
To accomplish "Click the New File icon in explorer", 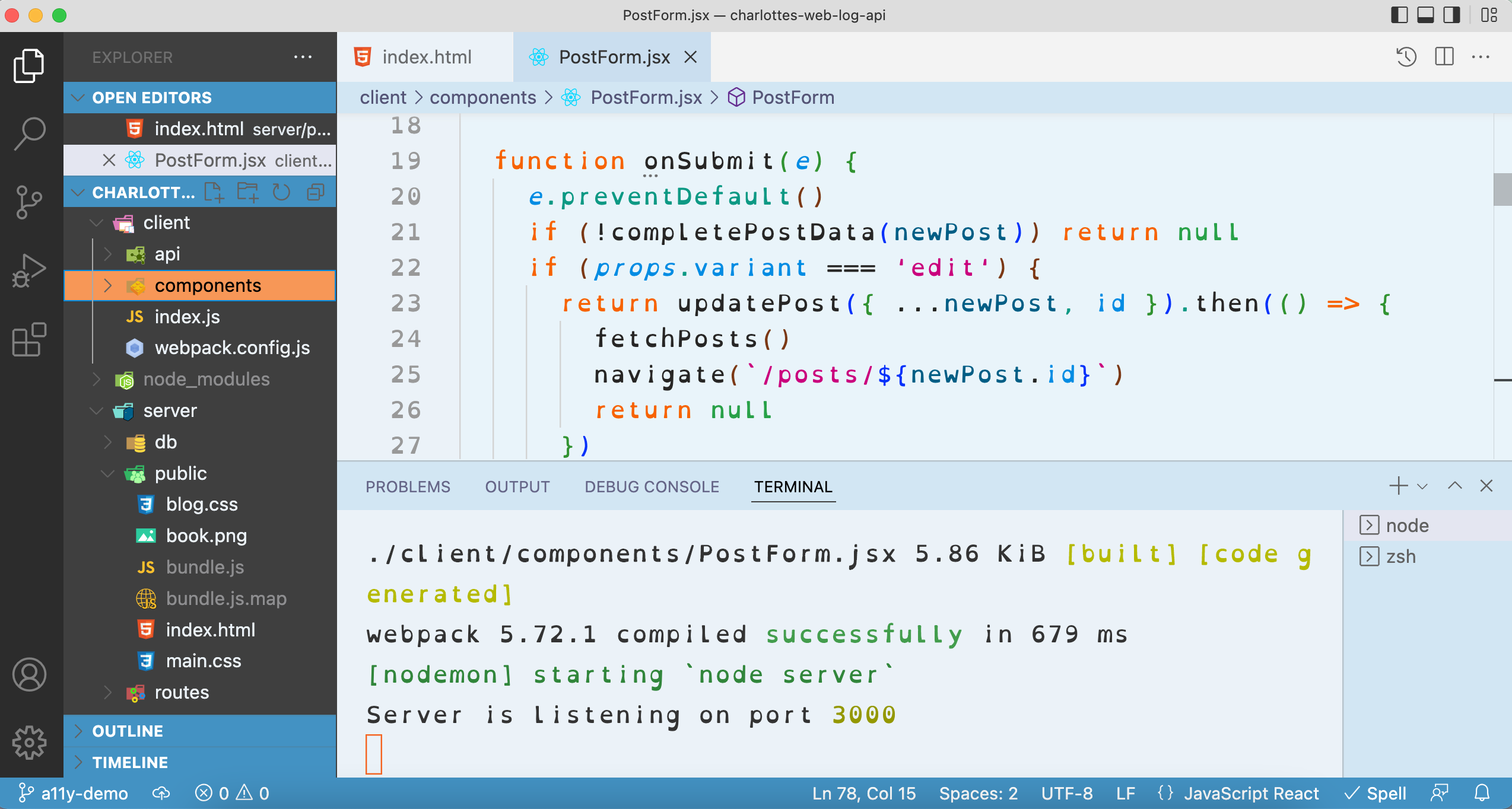I will [x=213, y=193].
